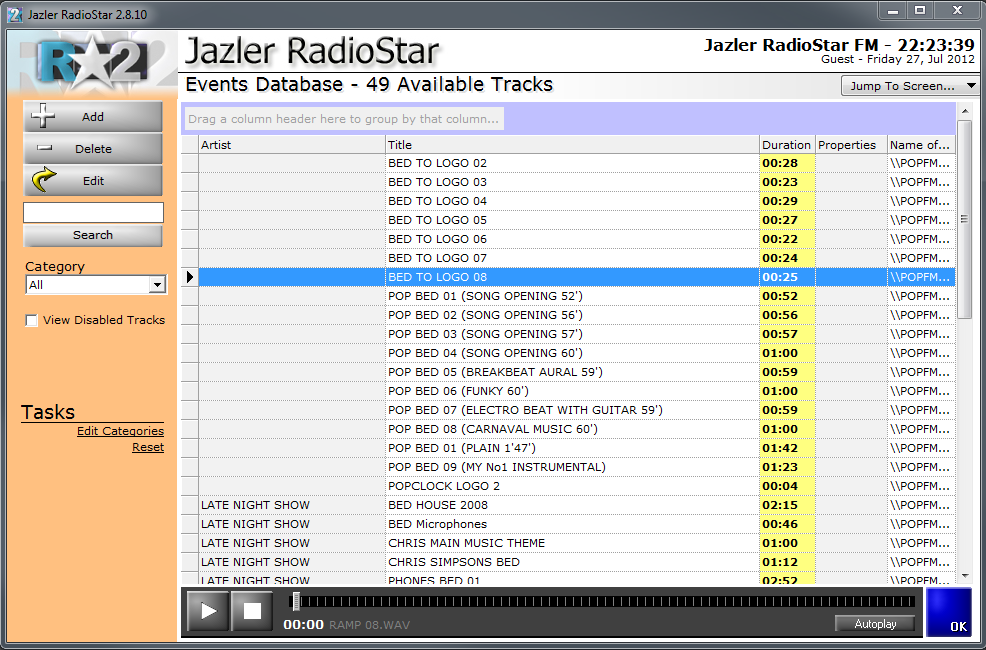Open the Category dropdown list
Viewport: 986px width, 650px height.
tap(156, 285)
